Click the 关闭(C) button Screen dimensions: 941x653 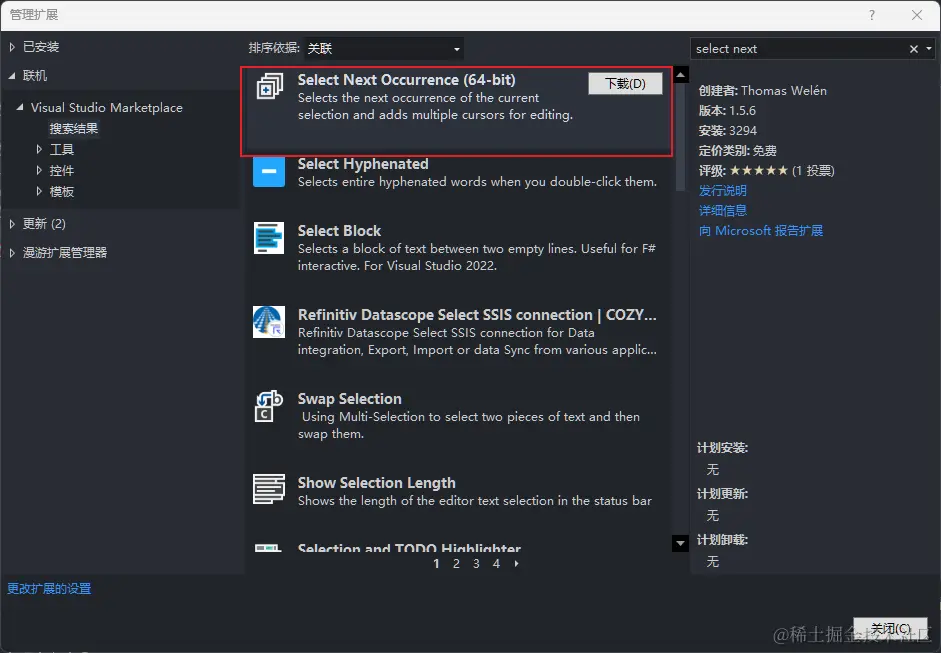click(x=891, y=628)
